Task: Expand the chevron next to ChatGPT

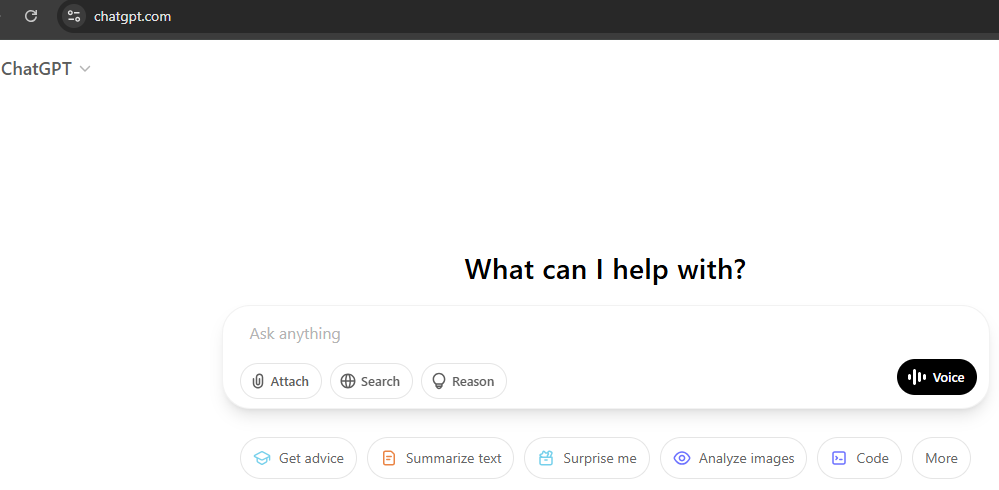Action: coord(85,69)
